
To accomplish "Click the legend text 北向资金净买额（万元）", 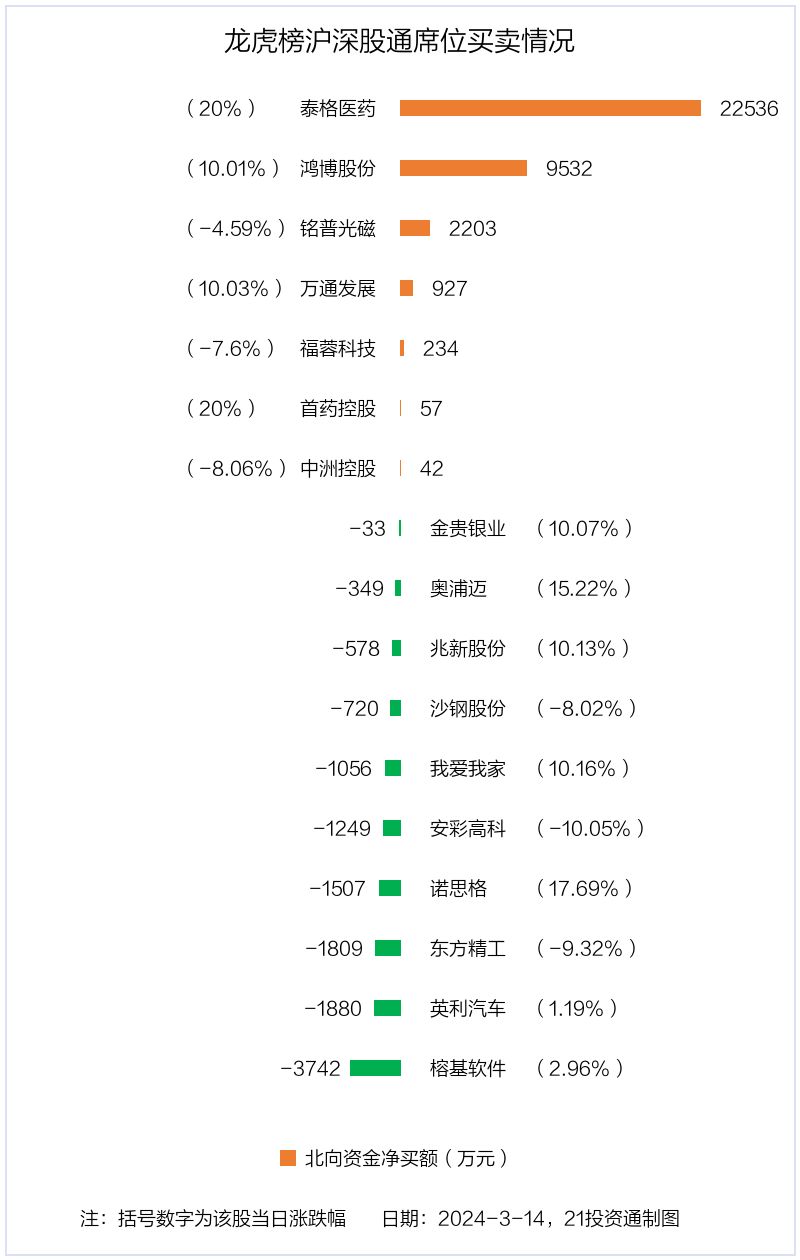I will tap(407, 1159).
